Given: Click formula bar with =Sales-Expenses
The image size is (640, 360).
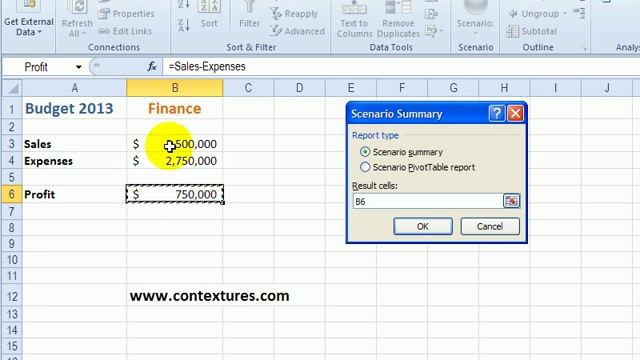Looking at the screenshot, I should click(400, 67).
